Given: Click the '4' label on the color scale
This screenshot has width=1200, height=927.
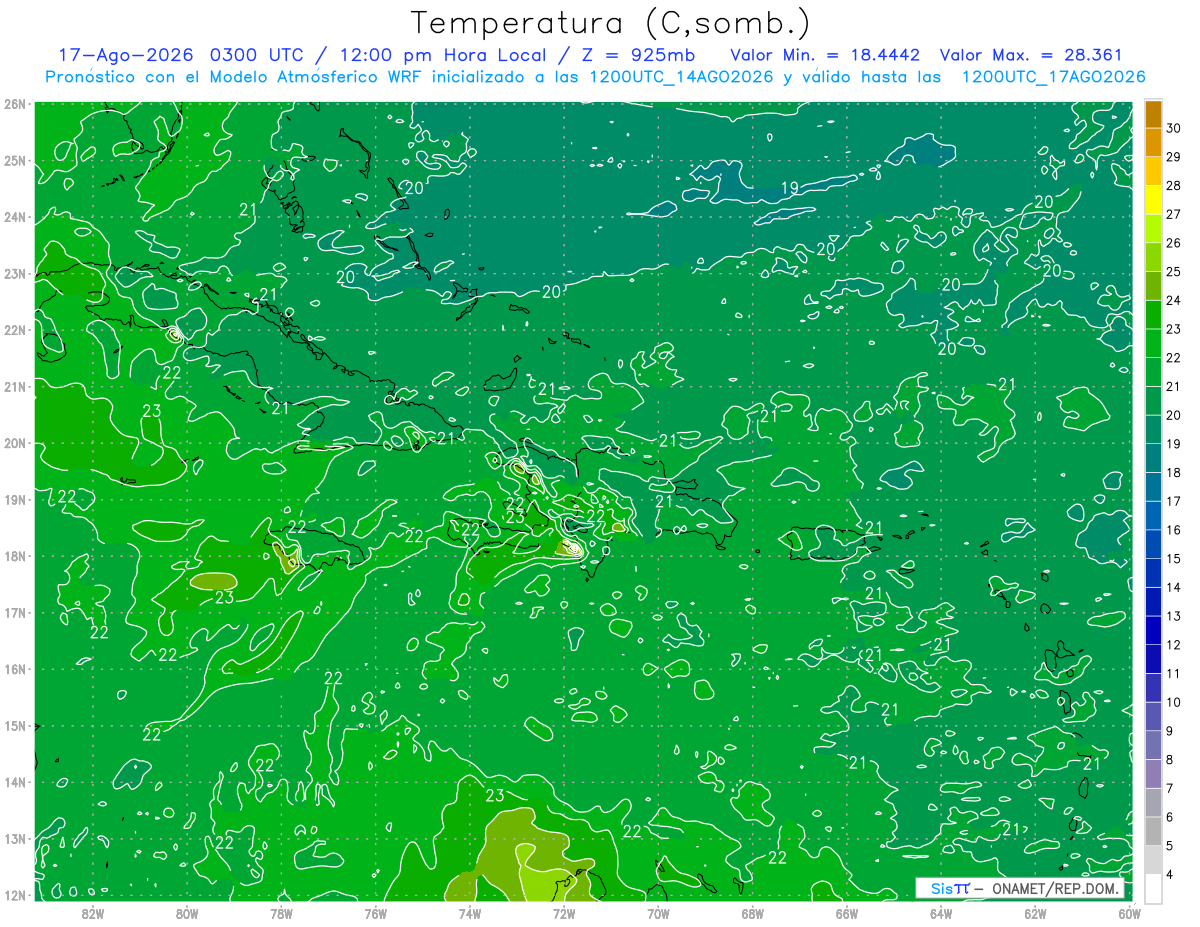Looking at the screenshot, I should 1170,874.
